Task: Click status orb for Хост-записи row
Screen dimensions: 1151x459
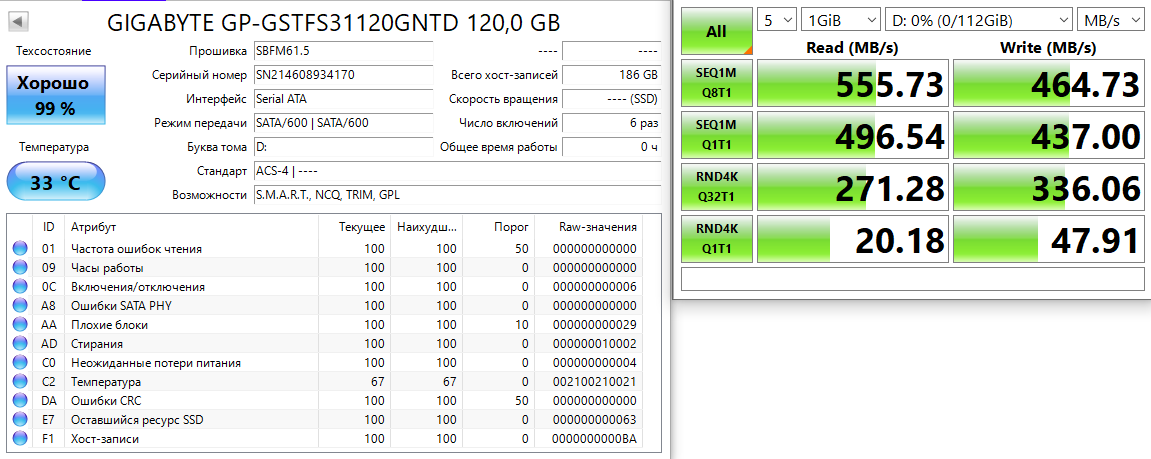Action: (20, 439)
